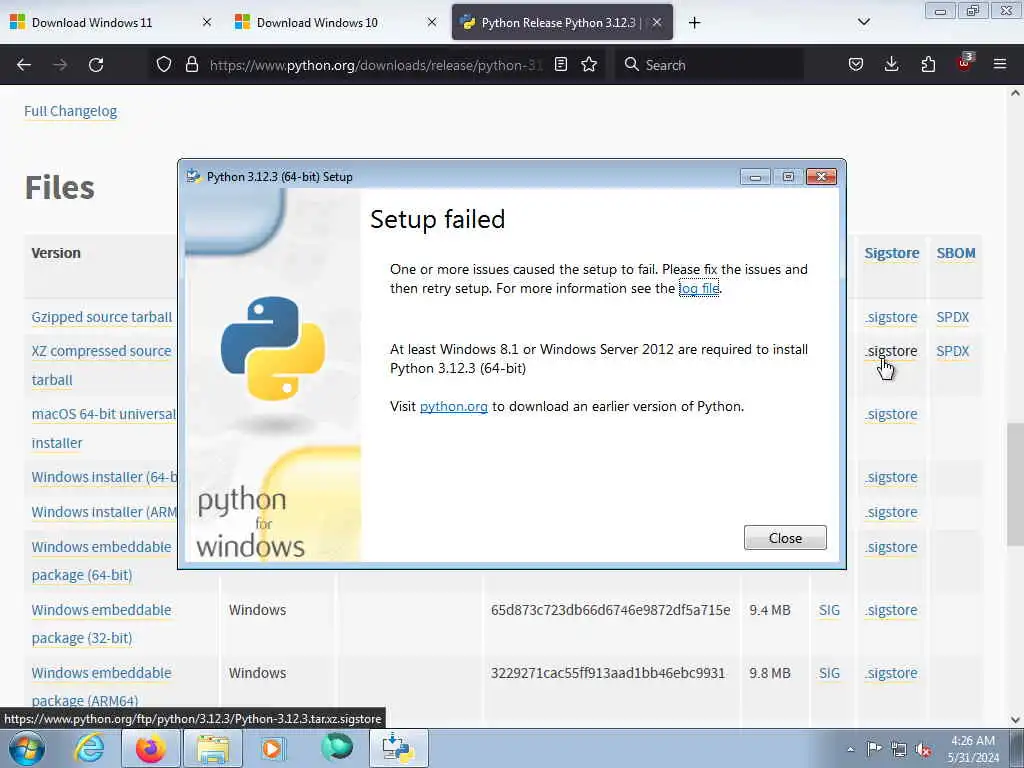Click the python.org URL address field
The image size is (1024, 768).
376,65
